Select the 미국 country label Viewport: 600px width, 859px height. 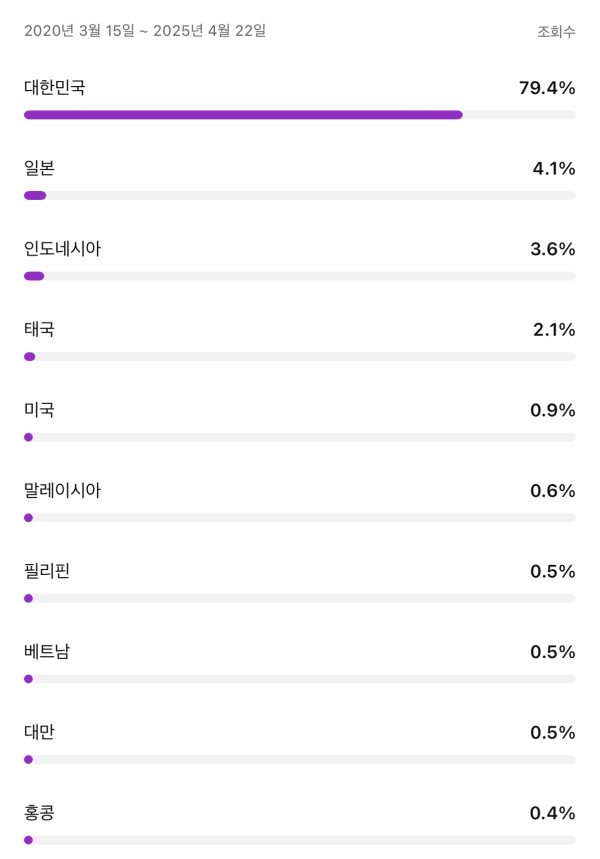[x=39, y=410]
